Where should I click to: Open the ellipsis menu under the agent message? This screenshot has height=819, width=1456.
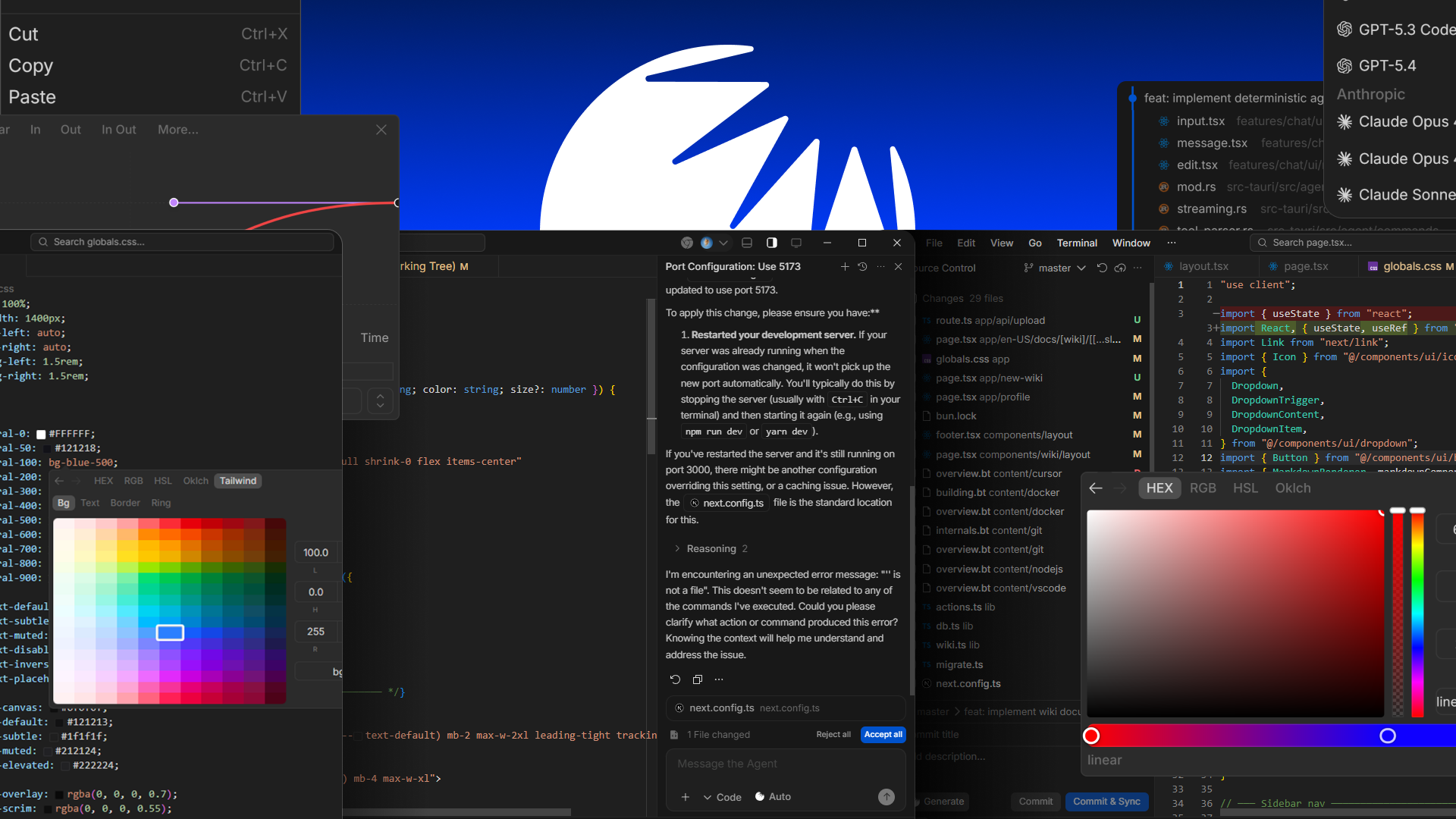719,679
